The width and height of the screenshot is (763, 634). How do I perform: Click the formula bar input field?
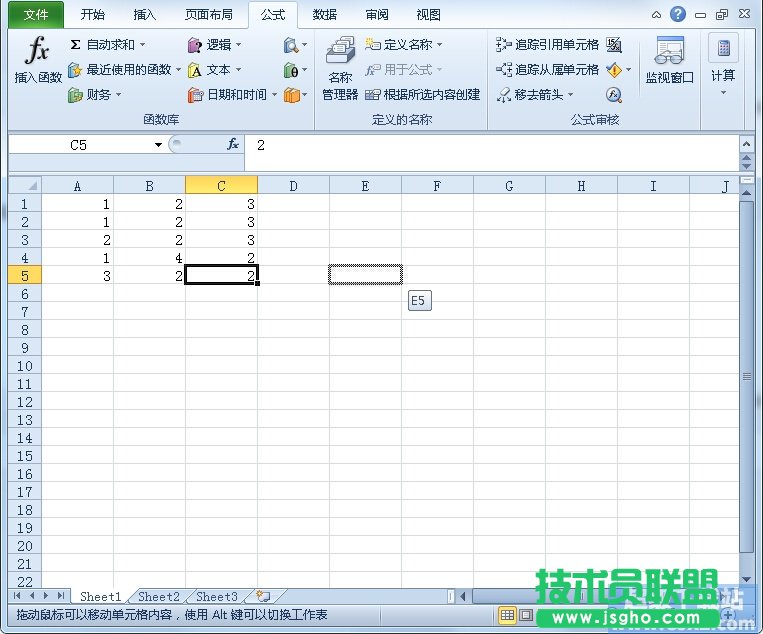[490, 145]
